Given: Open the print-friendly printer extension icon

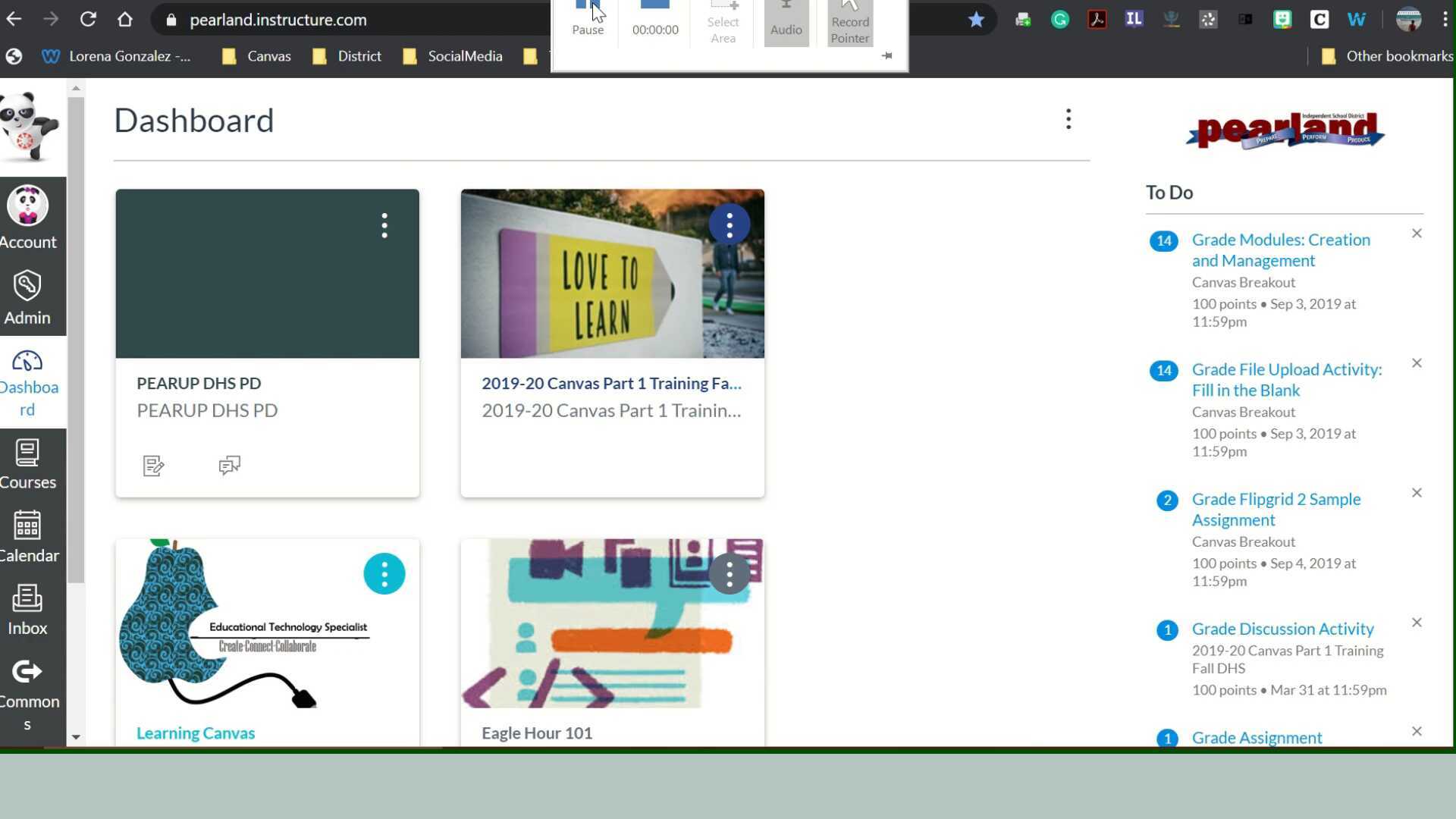Looking at the screenshot, I should pos(1023,20).
